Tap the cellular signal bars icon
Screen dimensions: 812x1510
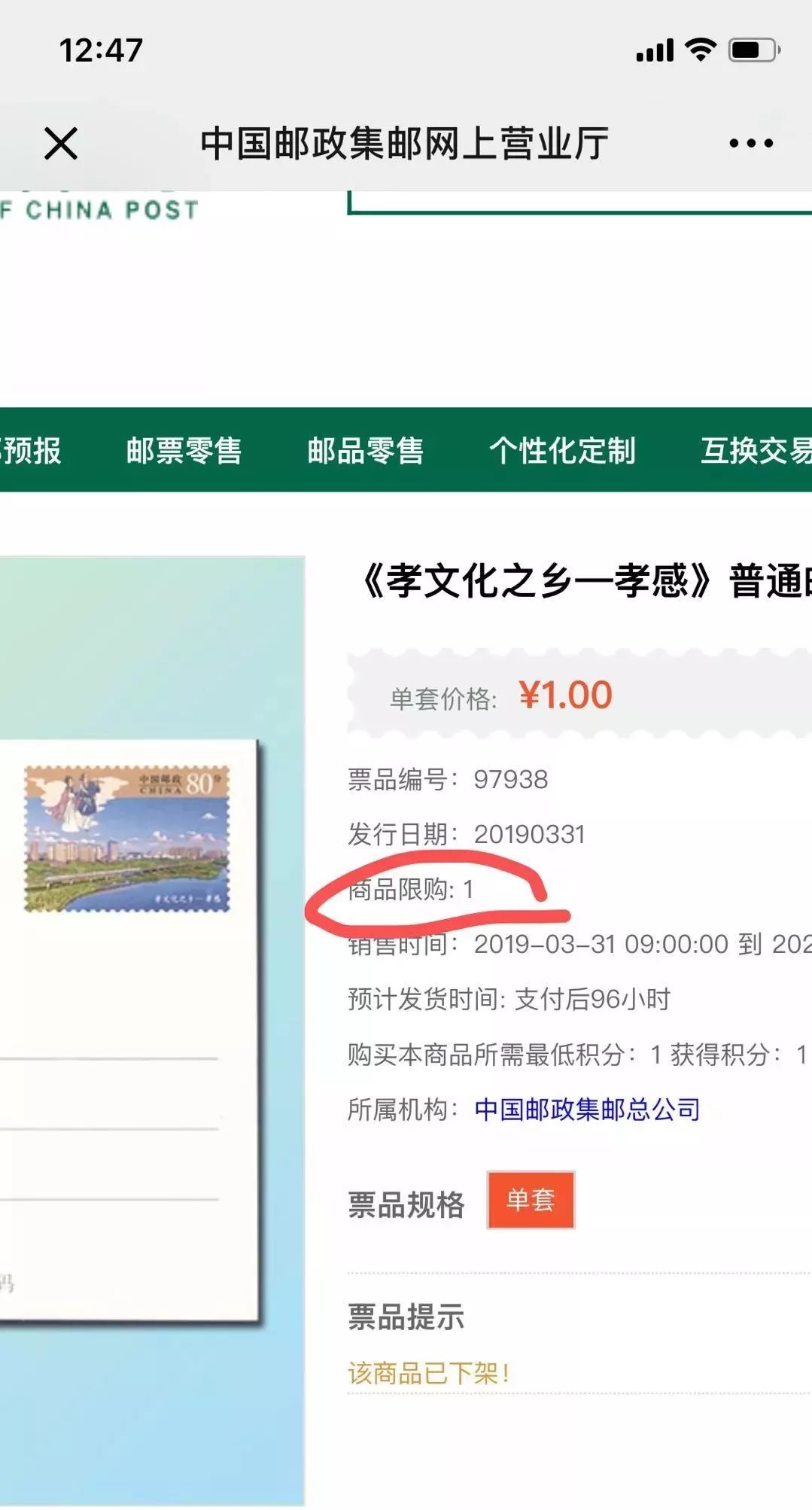click(655, 51)
